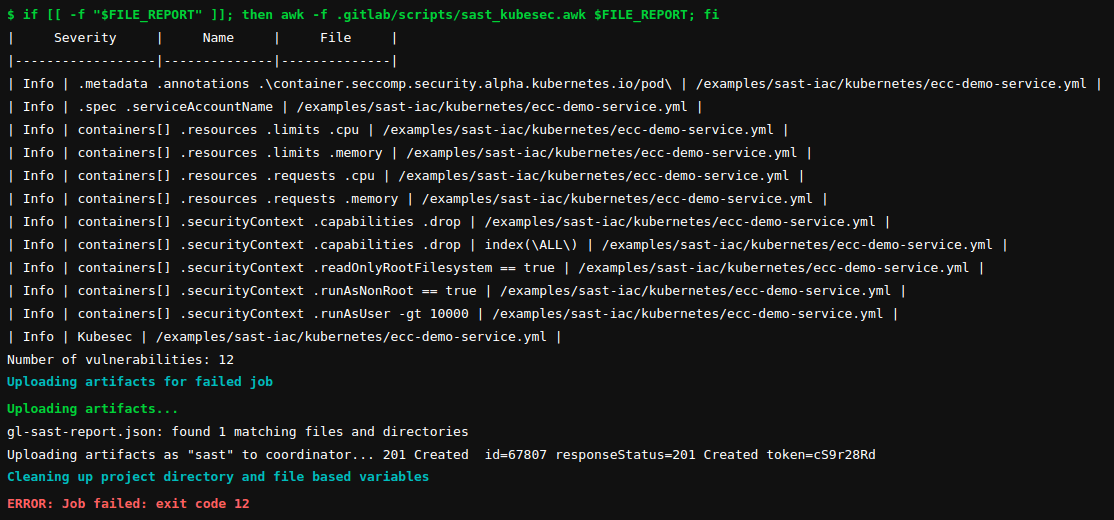
Task: Click the awk command line at top
Action: (362, 15)
